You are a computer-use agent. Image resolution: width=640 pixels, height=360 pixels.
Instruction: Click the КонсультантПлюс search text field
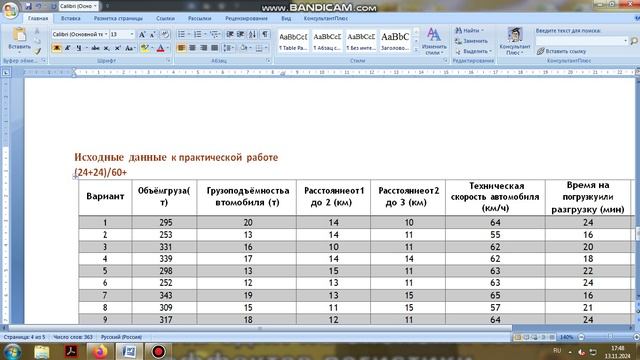pos(582,41)
